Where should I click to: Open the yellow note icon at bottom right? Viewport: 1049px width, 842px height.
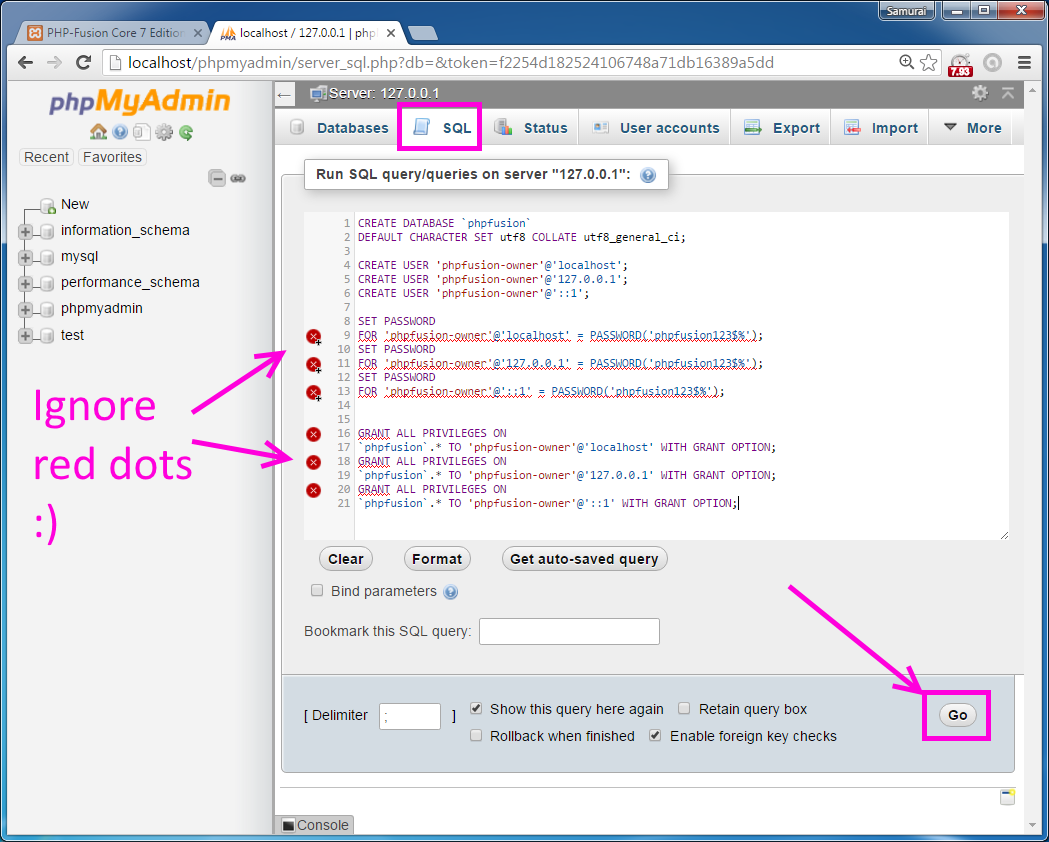tap(1007, 797)
